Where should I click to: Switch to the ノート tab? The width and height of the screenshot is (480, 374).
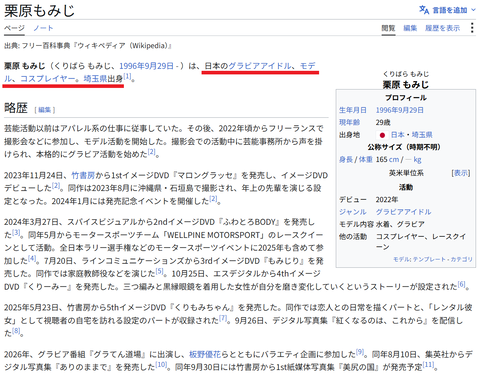point(43,28)
